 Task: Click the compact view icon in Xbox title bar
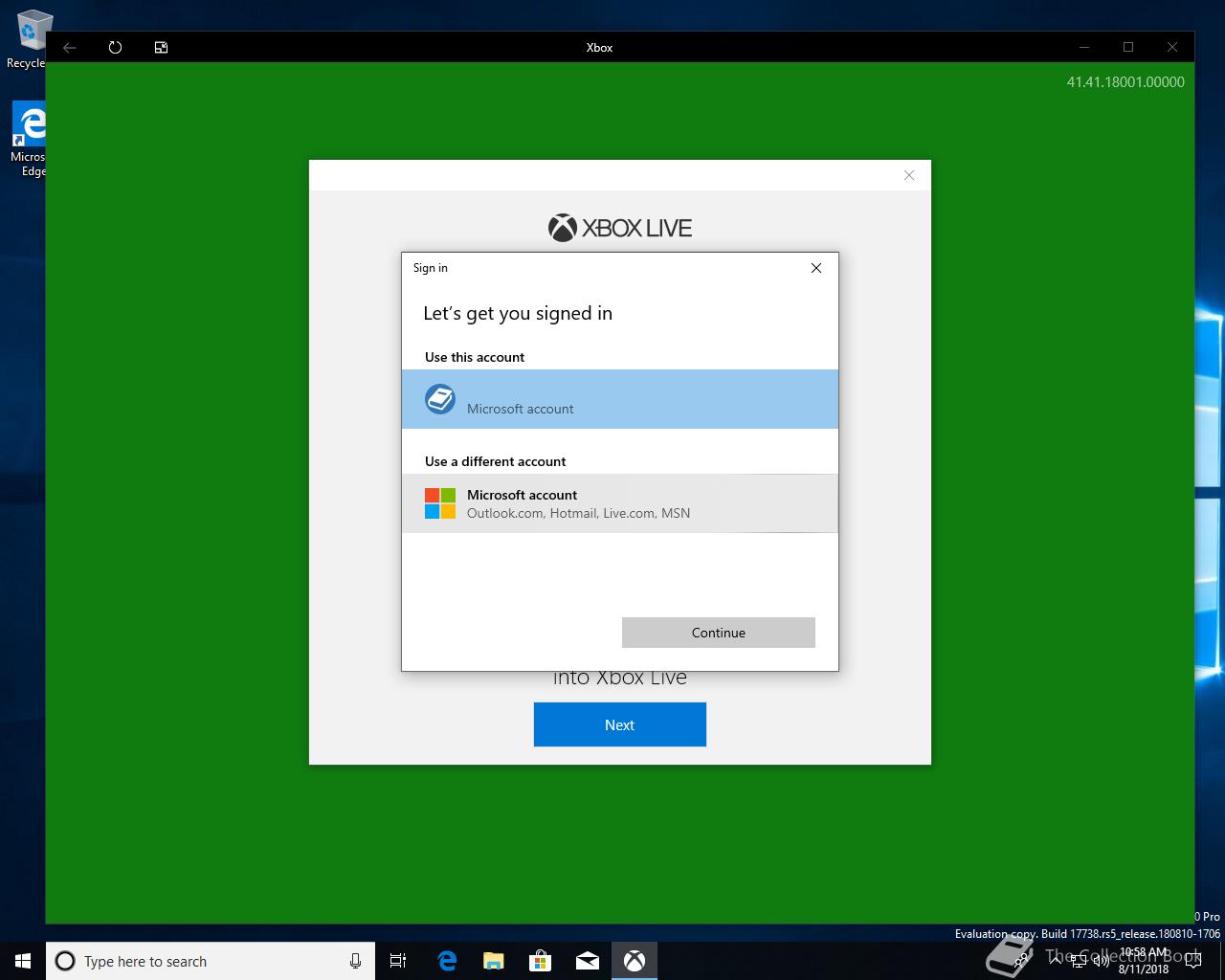[162, 47]
